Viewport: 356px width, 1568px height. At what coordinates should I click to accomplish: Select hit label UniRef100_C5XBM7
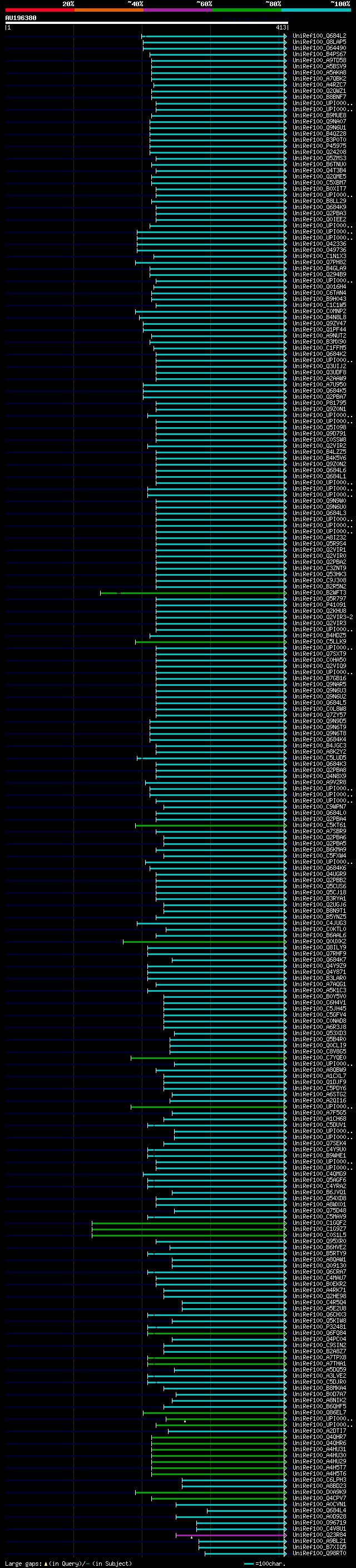[x=319, y=182]
